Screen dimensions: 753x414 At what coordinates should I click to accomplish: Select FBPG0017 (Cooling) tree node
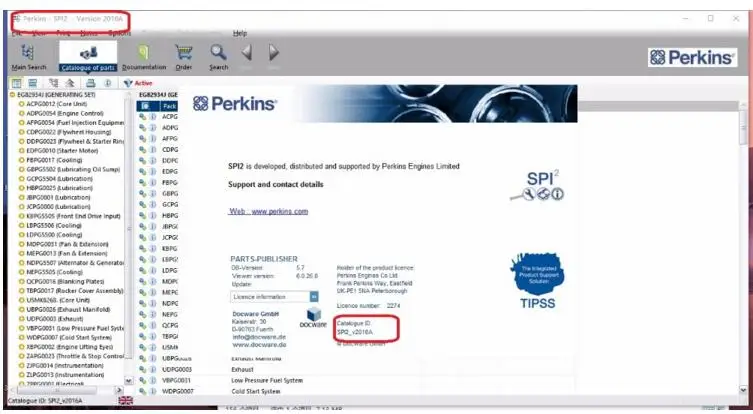tap(54, 160)
